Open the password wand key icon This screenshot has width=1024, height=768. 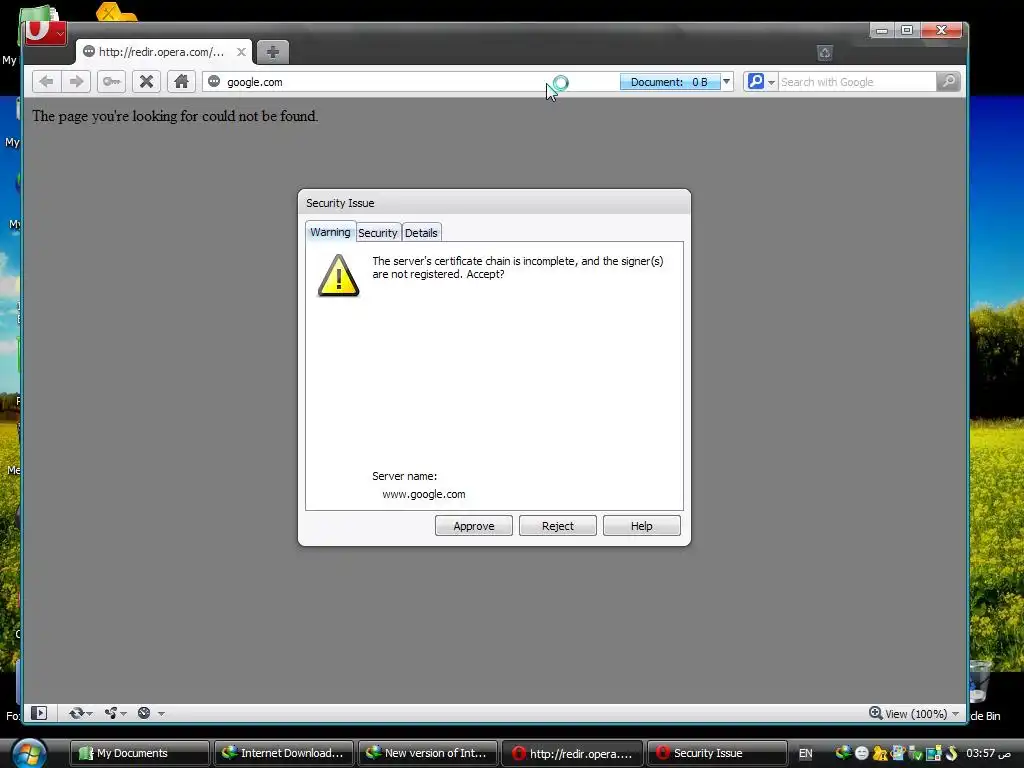(x=112, y=82)
